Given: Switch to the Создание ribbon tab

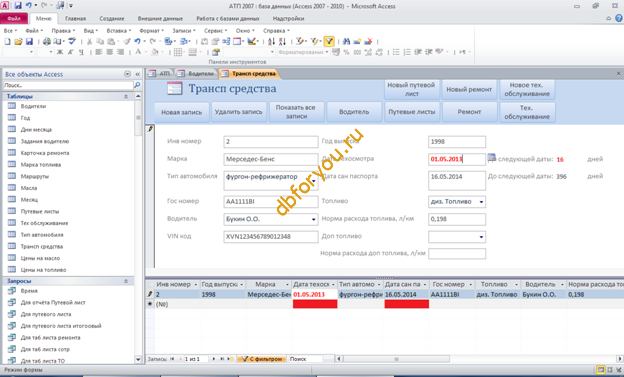Looking at the screenshot, I should coord(112,18).
